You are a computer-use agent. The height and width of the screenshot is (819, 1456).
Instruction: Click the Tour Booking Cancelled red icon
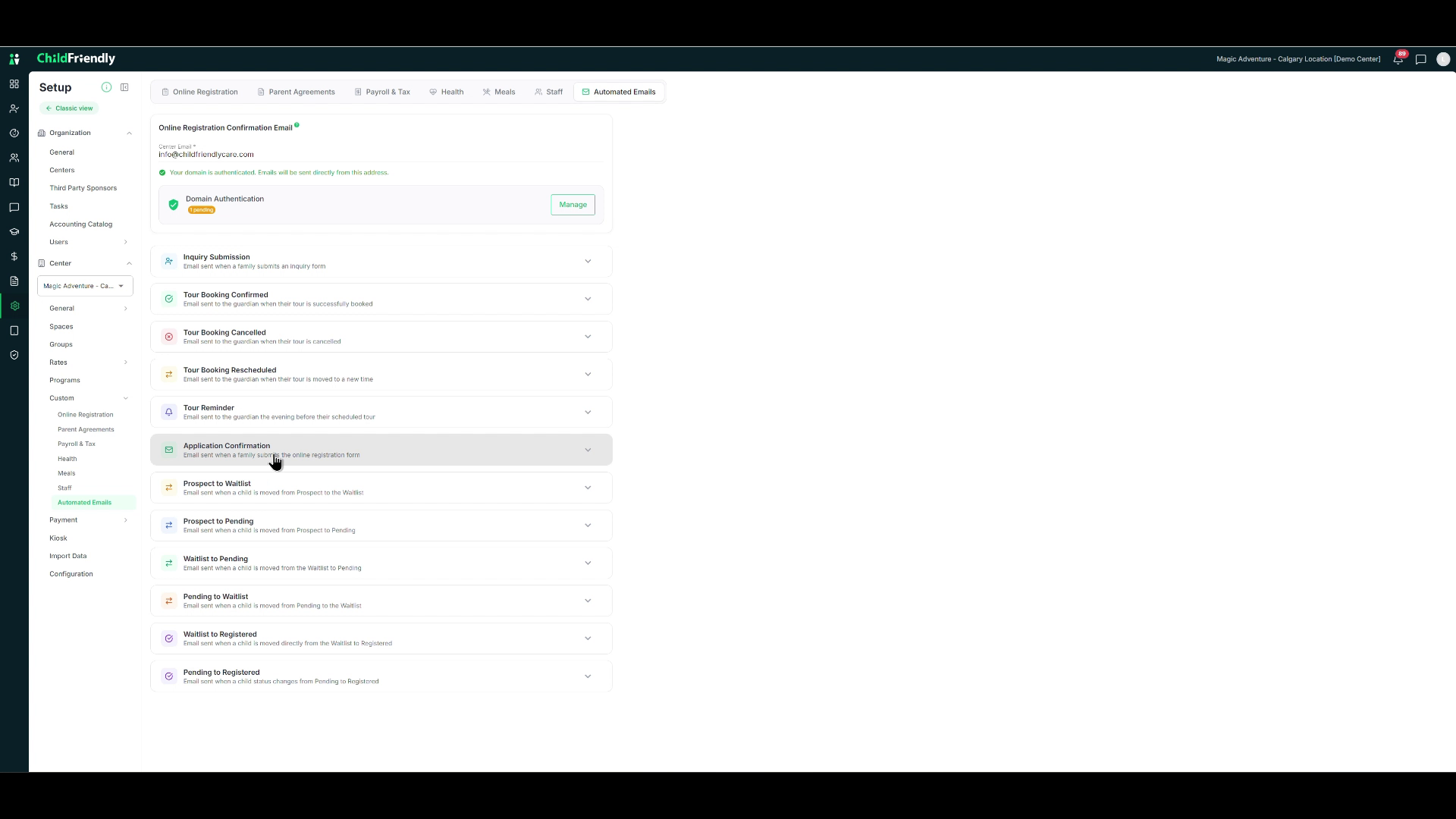[x=169, y=337]
